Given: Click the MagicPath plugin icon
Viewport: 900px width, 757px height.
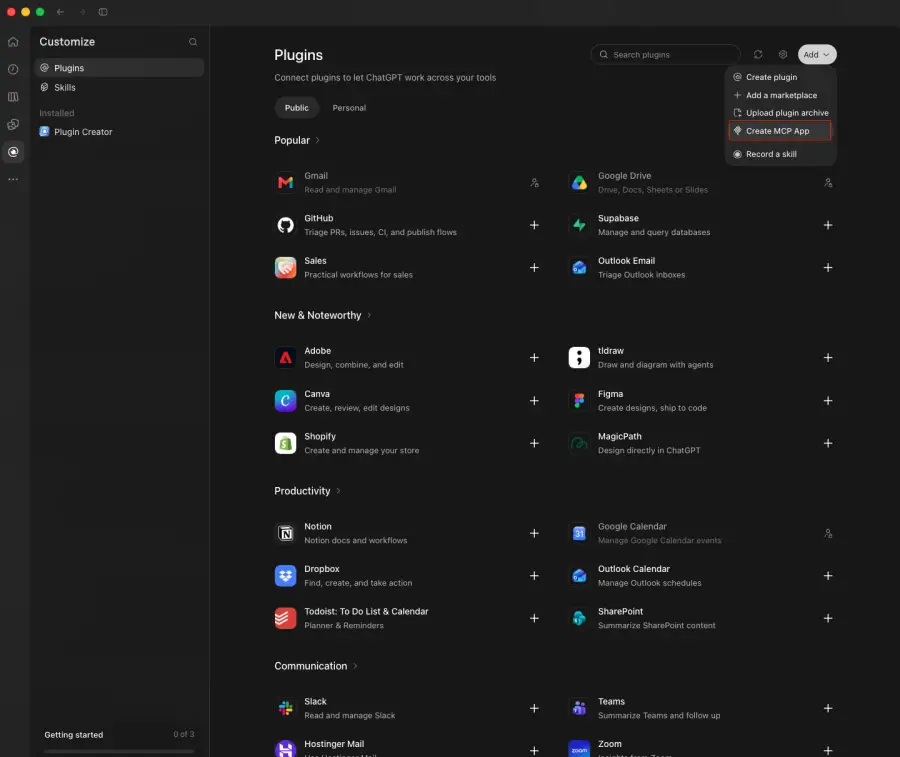Looking at the screenshot, I should click(x=579, y=443).
